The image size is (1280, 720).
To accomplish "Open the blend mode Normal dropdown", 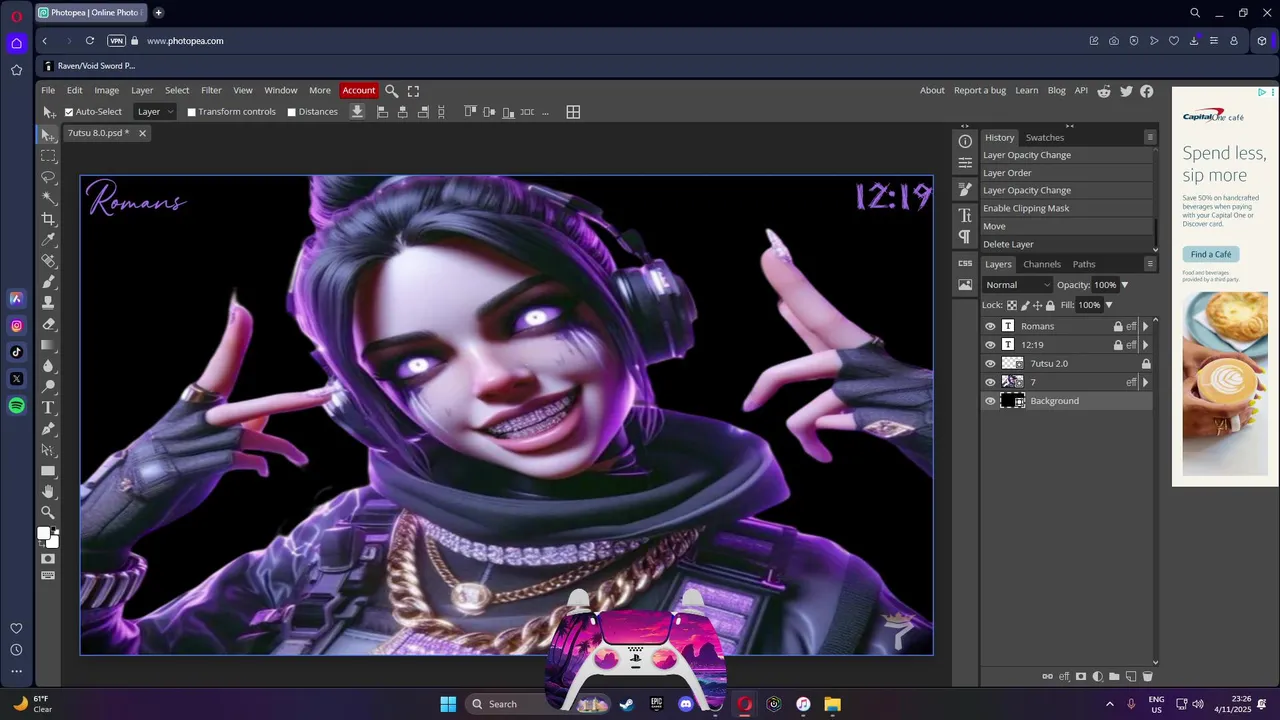I will [x=1018, y=285].
